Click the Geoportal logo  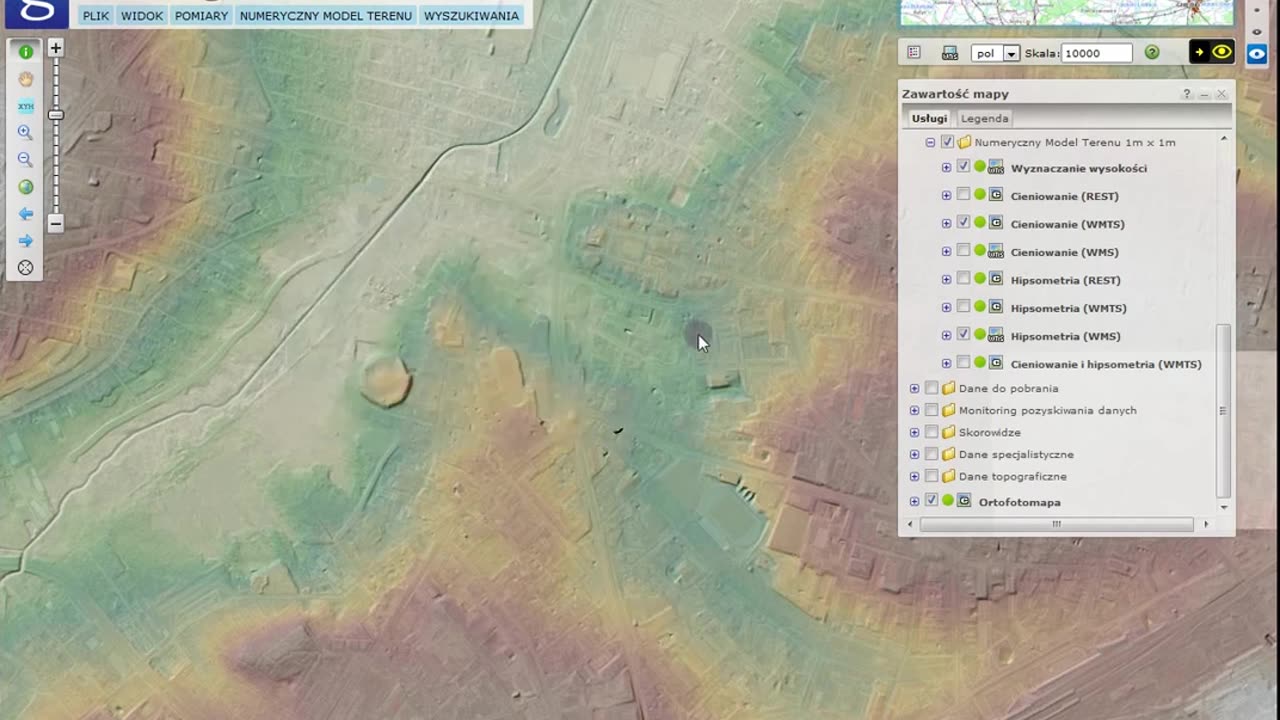coord(36,12)
